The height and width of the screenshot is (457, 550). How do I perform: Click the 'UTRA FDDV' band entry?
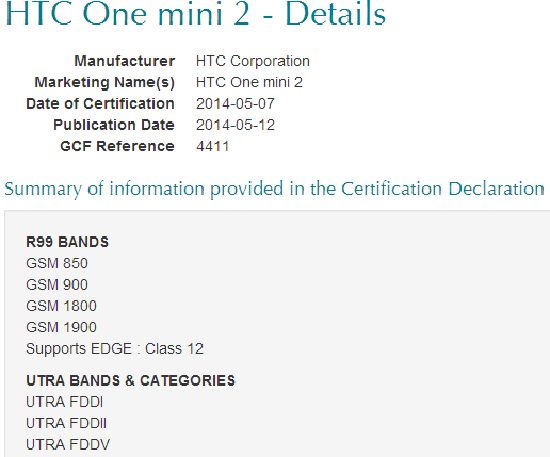[68, 445]
